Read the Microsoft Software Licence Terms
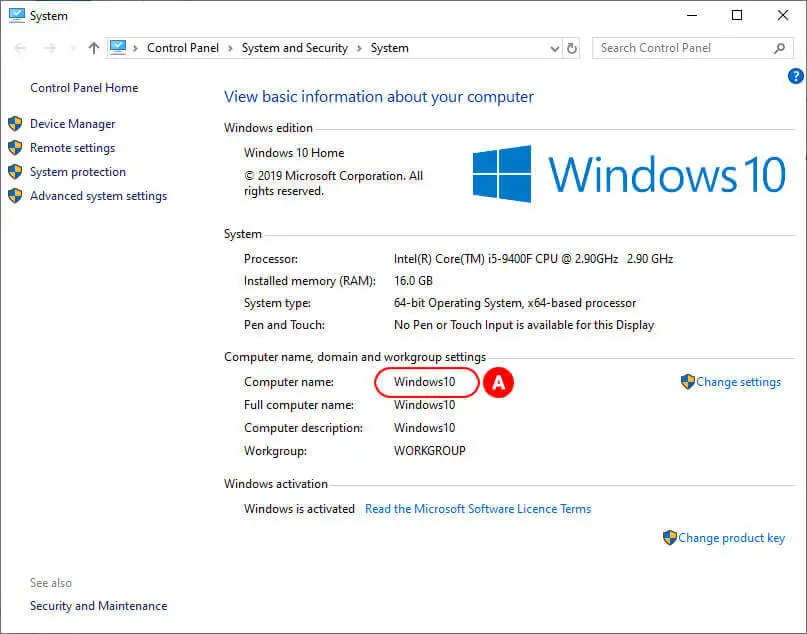 (x=478, y=509)
